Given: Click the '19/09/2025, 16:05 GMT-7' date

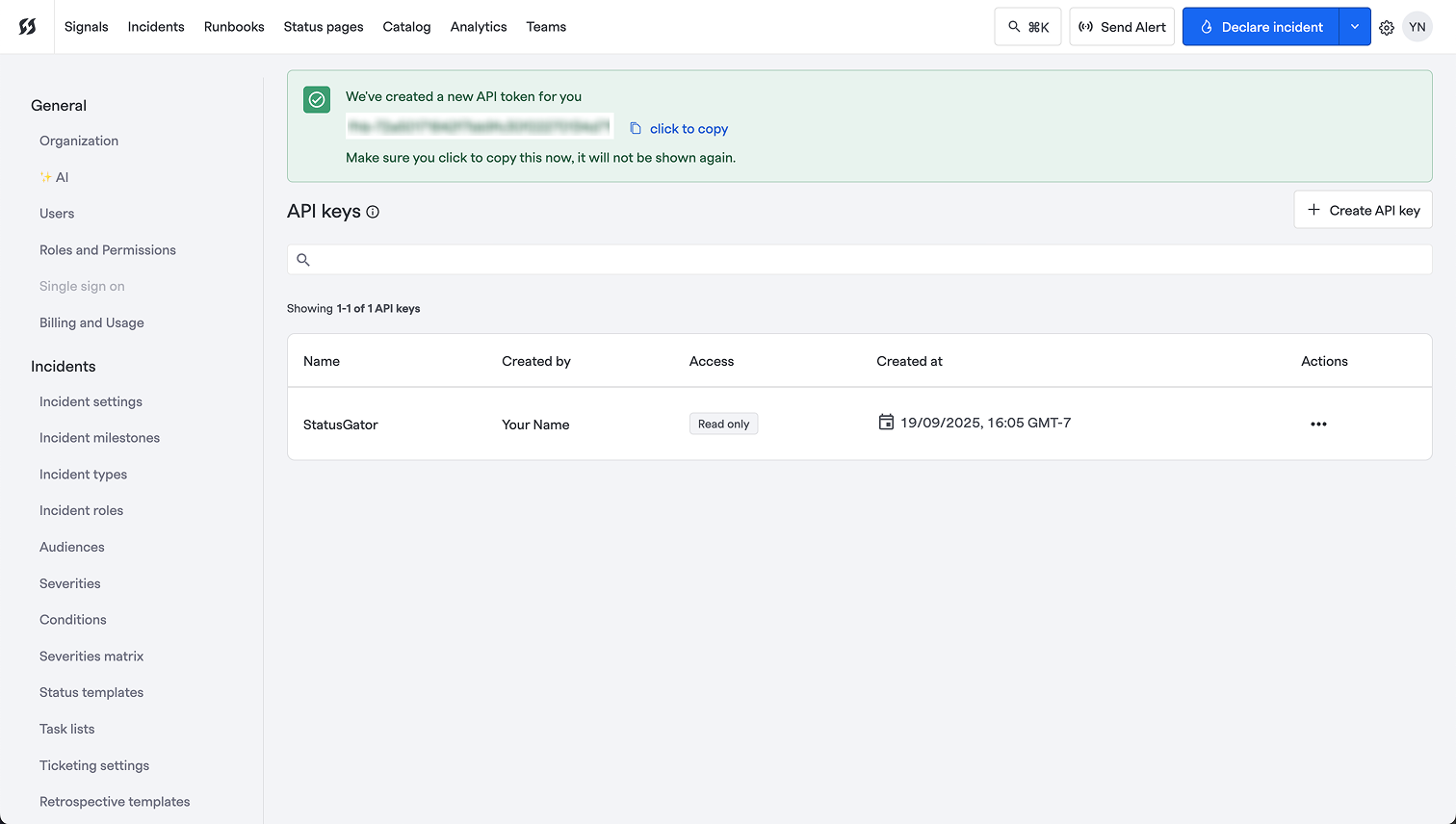Looking at the screenshot, I should (x=985, y=423).
